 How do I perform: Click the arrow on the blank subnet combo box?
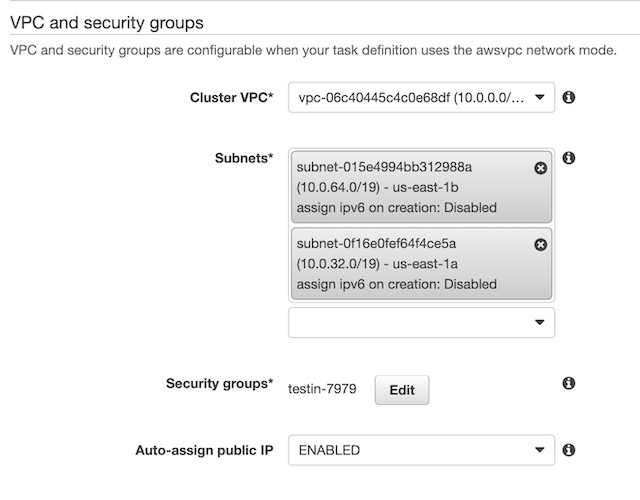[539, 322]
